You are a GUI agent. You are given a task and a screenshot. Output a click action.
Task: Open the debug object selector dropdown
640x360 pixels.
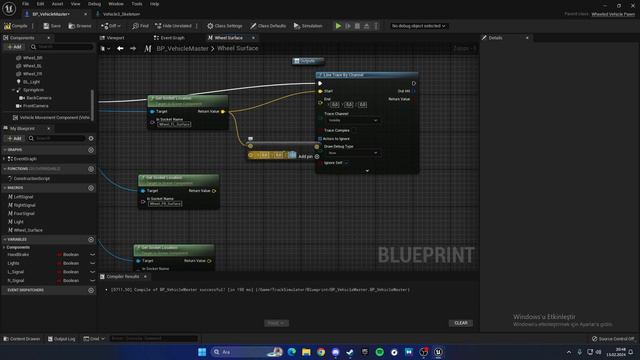[418, 26]
